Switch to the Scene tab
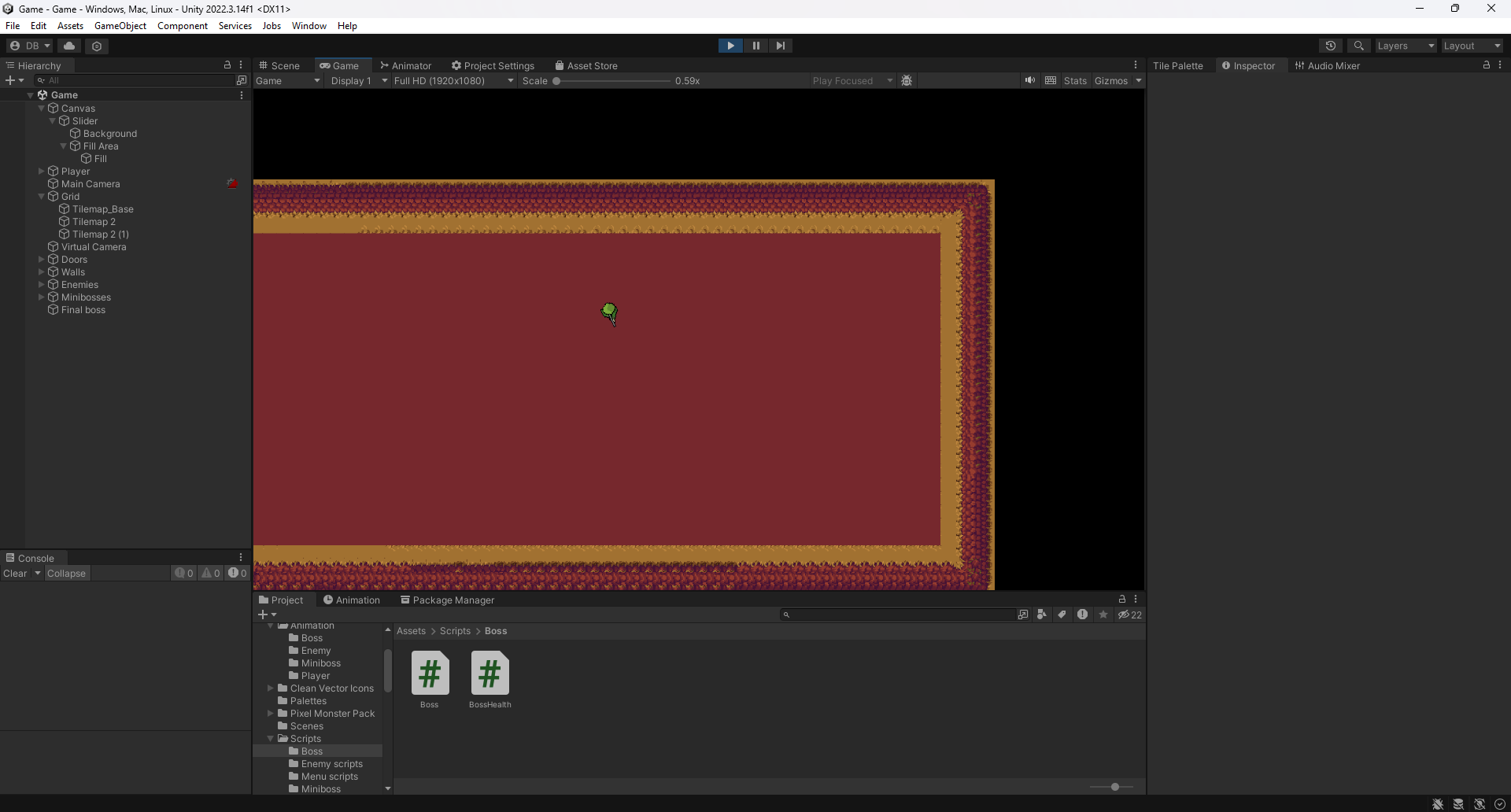This screenshot has width=1511, height=812. pos(279,65)
